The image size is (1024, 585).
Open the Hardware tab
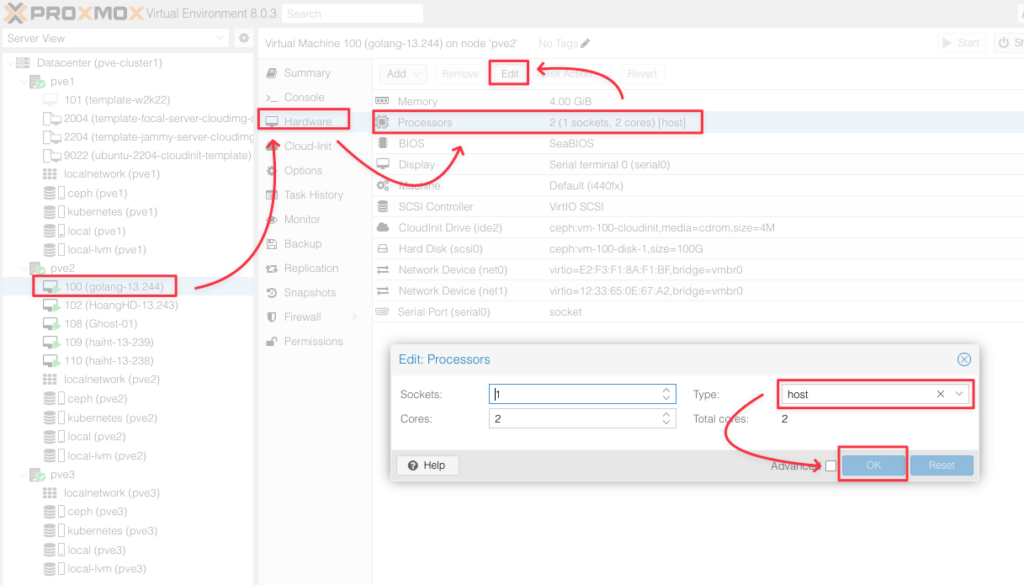(306, 121)
